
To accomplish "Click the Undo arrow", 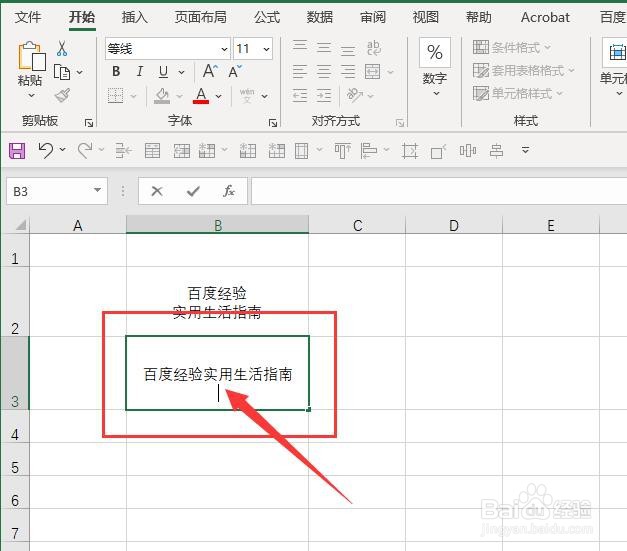I will [x=45, y=151].
